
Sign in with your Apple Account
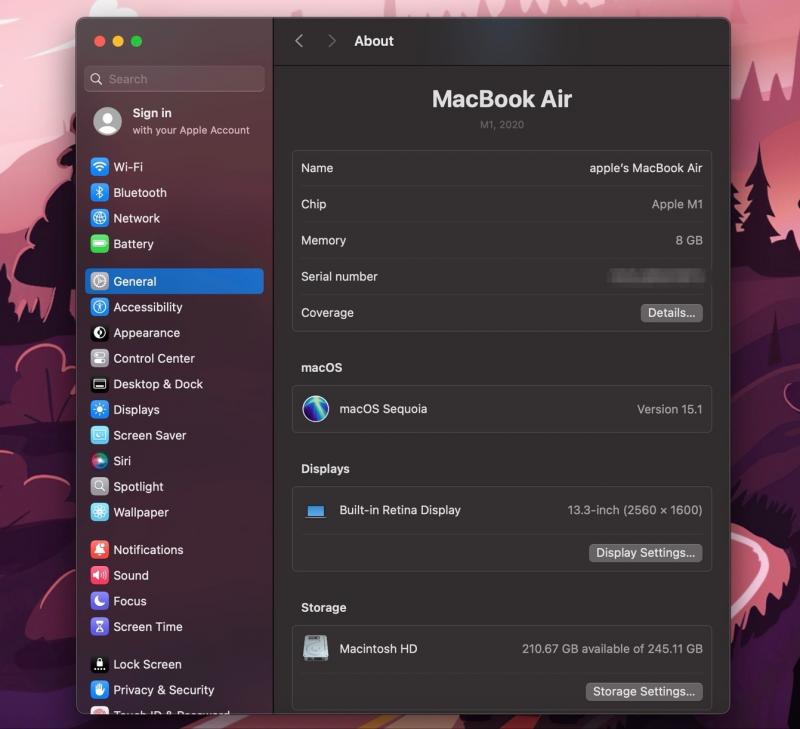pyautogui.click(x=174, y=121)
